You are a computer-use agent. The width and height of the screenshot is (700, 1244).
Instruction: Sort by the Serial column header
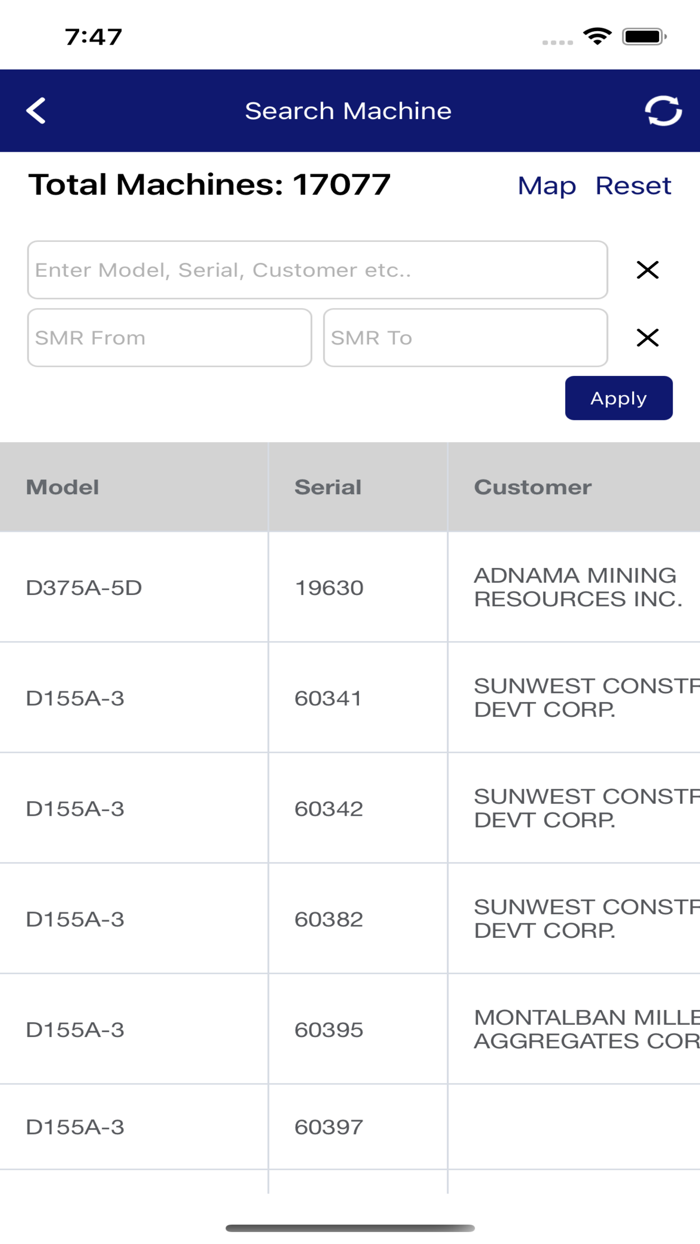(328, 487)
